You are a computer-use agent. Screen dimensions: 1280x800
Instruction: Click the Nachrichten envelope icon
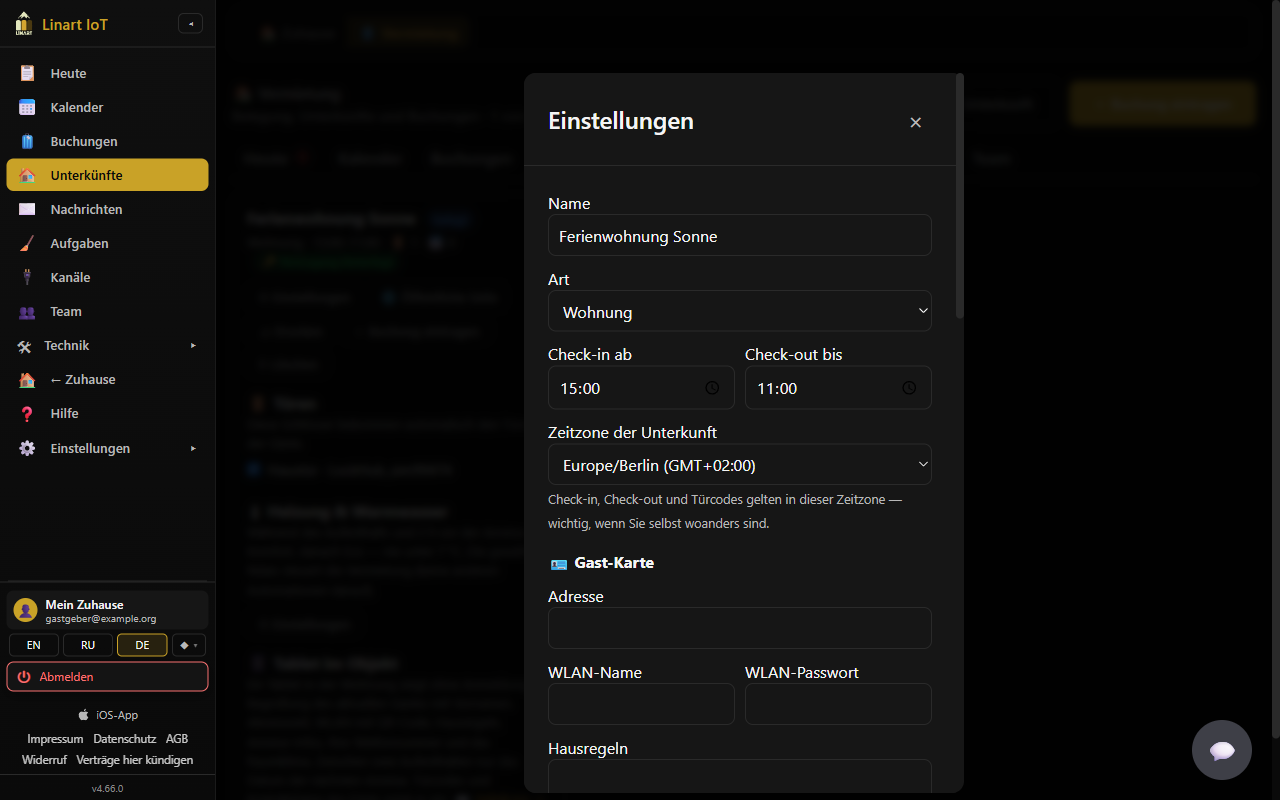click(x=27, y=209)
